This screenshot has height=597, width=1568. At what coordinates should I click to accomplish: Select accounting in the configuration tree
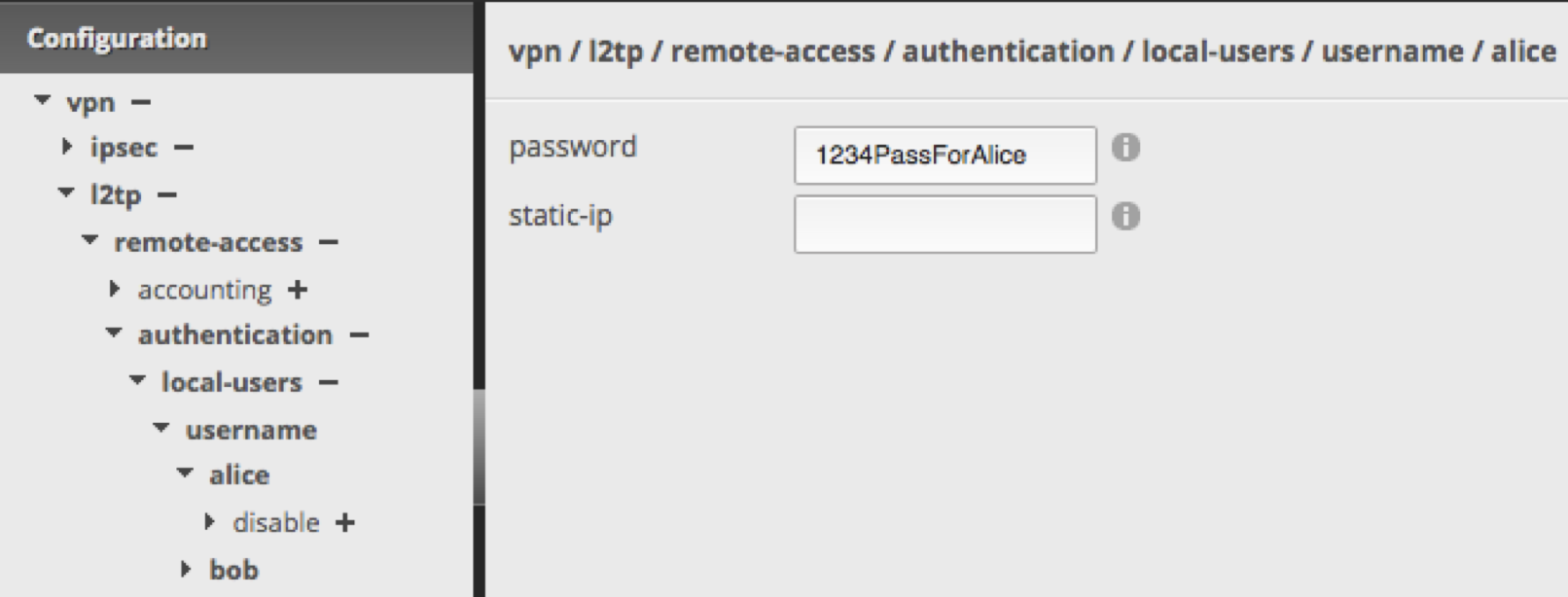tap(205, 289)
